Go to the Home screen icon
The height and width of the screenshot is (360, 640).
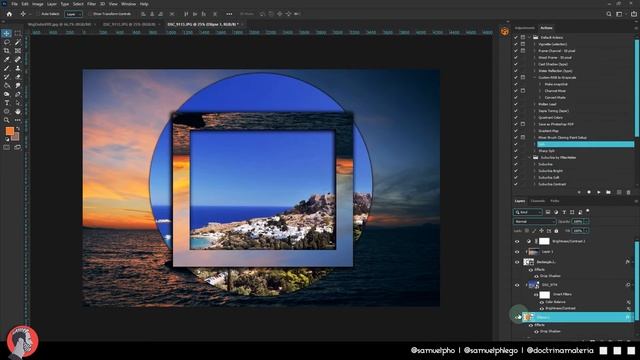click(x=9, y=14)
